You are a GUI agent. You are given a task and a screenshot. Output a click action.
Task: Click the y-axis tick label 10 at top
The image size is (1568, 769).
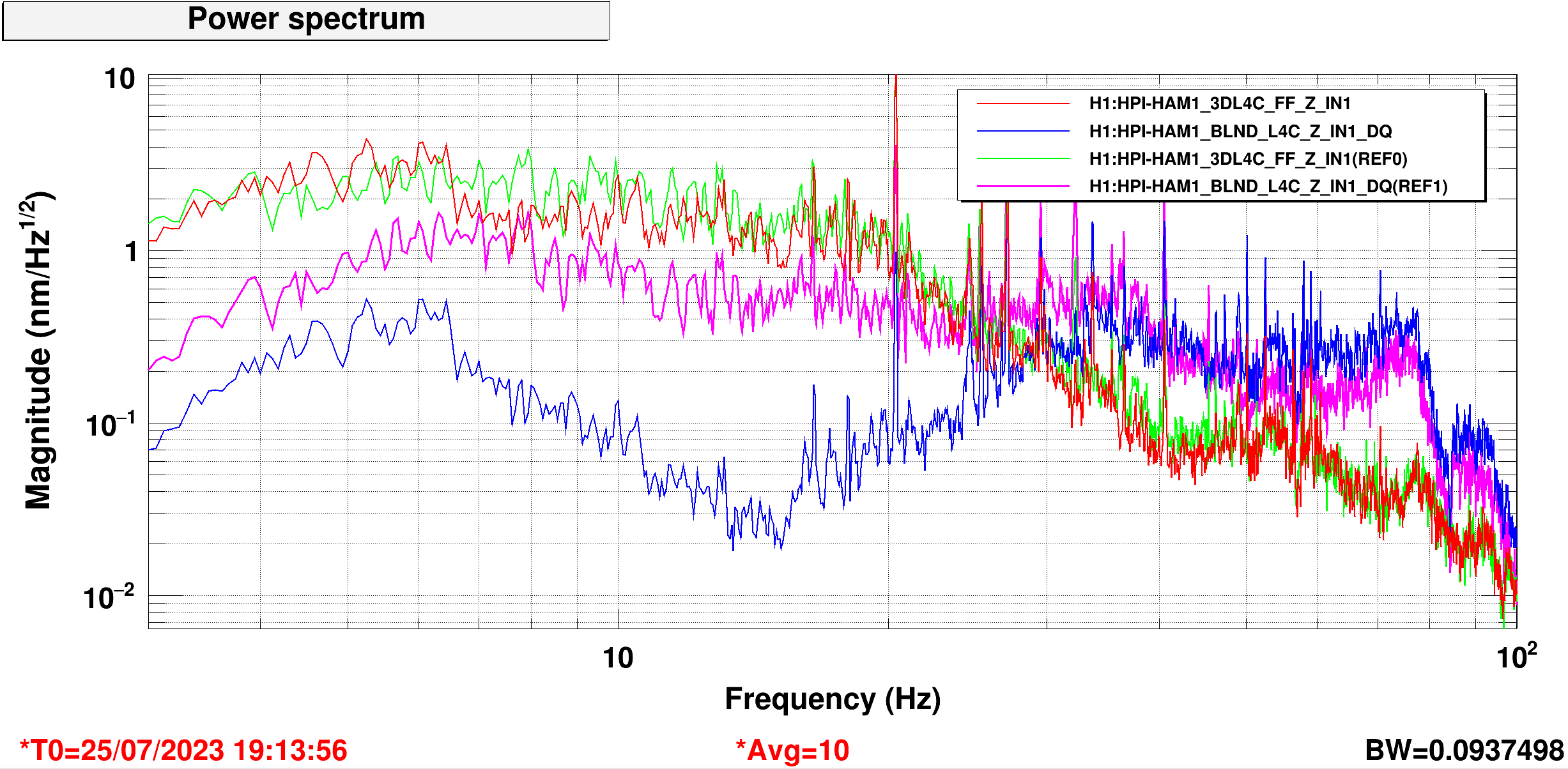point(120,80)
